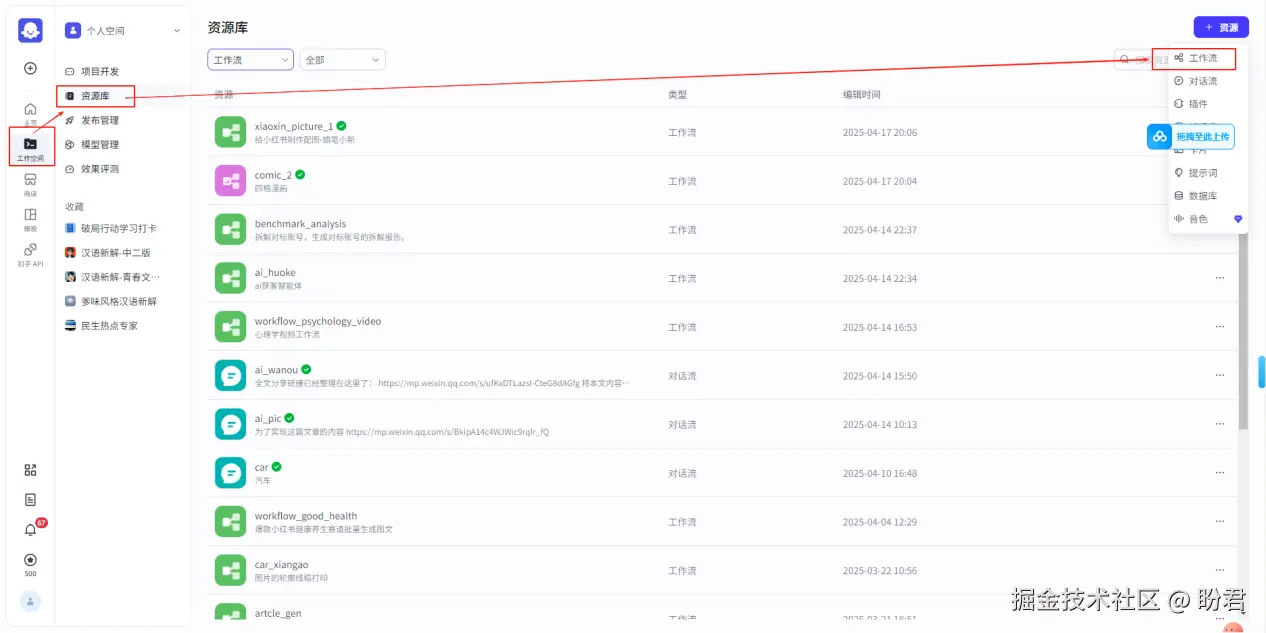The image size is (1266, 633).
Task: Click the blue page scrollbar thumb at right edge
Action: point(1262,371)
